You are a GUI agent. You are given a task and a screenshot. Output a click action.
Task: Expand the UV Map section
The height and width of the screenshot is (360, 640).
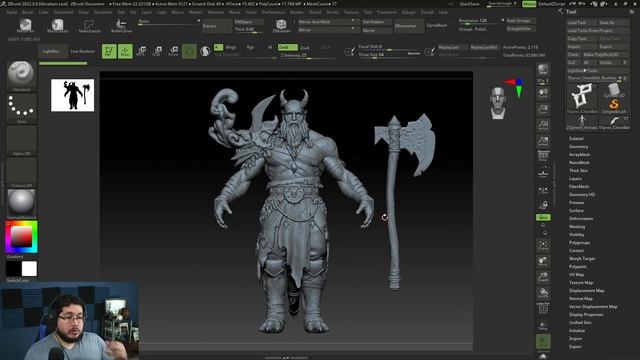(576, 274)
